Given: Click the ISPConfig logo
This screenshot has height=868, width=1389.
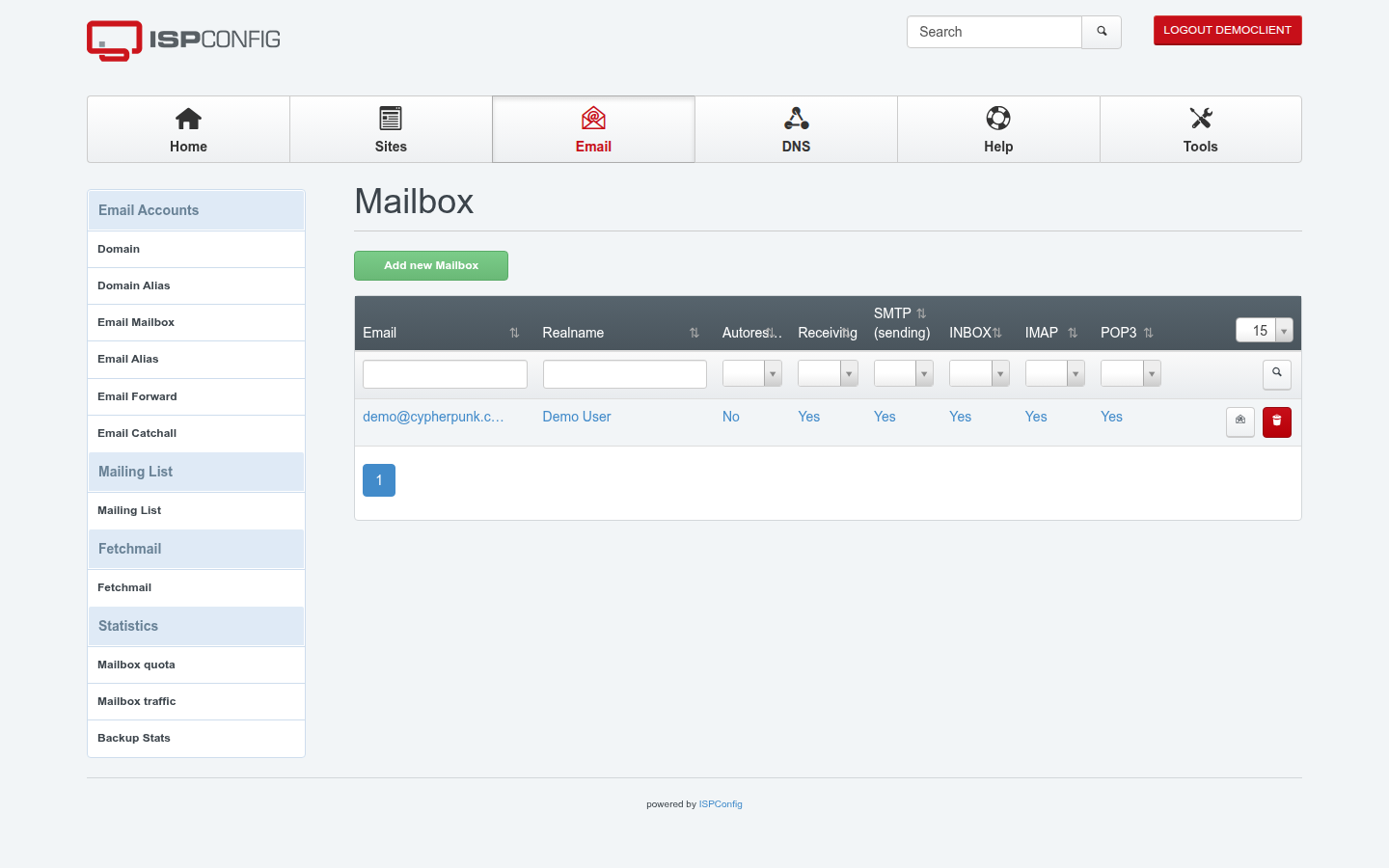Looking at the screenshot, I should [183, 41].
